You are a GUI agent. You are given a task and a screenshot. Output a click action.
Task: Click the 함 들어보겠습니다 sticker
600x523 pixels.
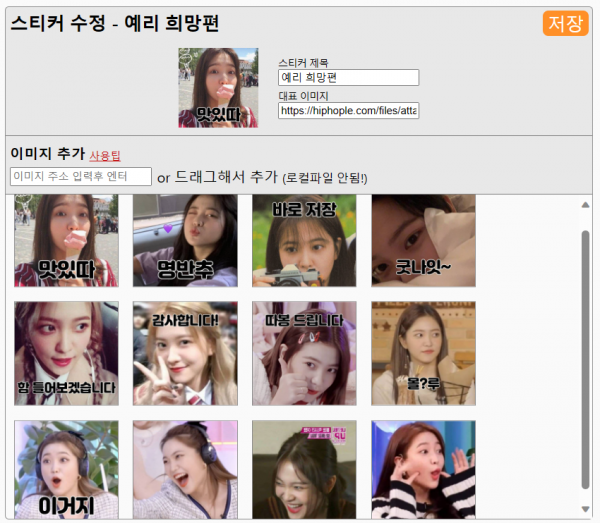point(66,353)
